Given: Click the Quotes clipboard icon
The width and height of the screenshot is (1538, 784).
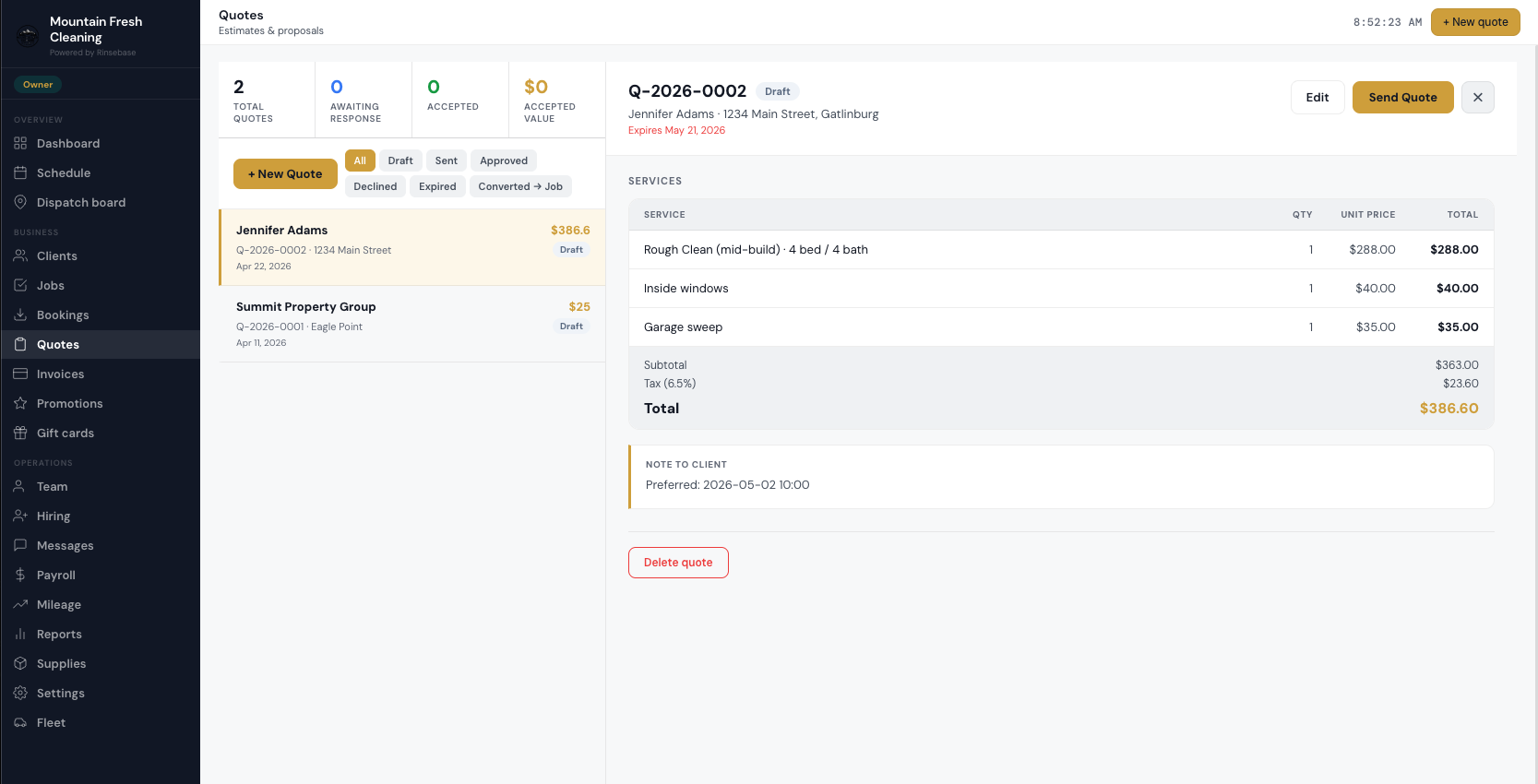Looking at the screenshot, I should 20,344.
